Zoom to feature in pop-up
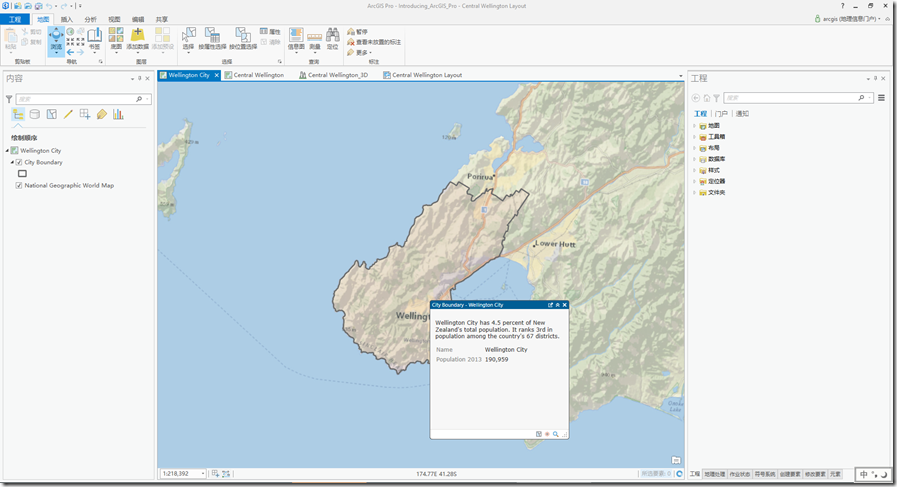The width and height of the screenshot is (897, 487). 555,434
